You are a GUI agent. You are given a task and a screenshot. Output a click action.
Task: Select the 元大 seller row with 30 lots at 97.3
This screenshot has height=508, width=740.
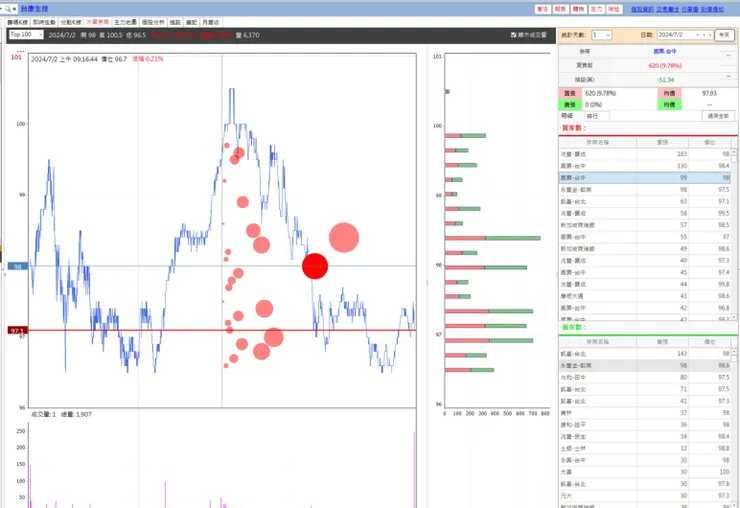645,495
